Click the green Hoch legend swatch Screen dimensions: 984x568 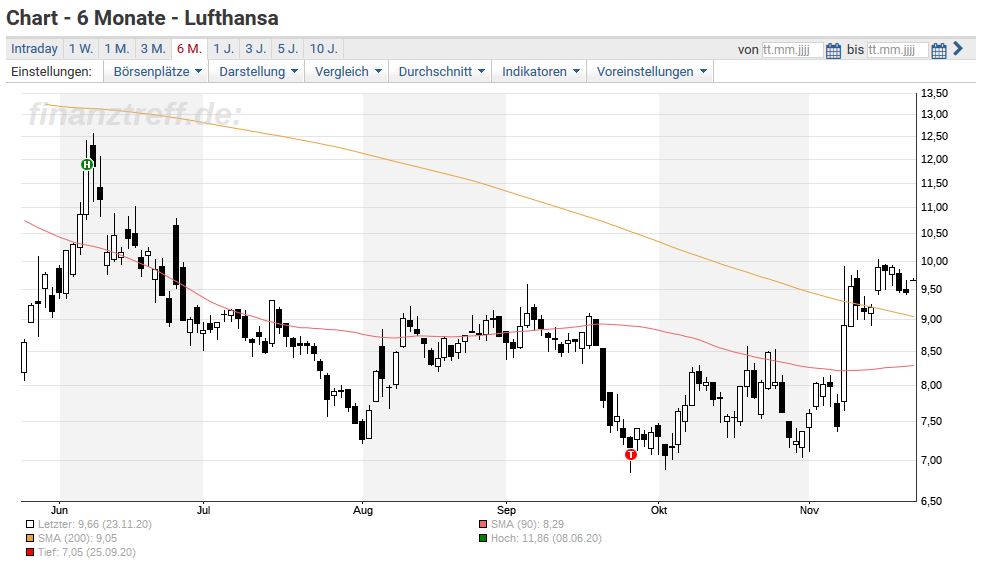483,538
